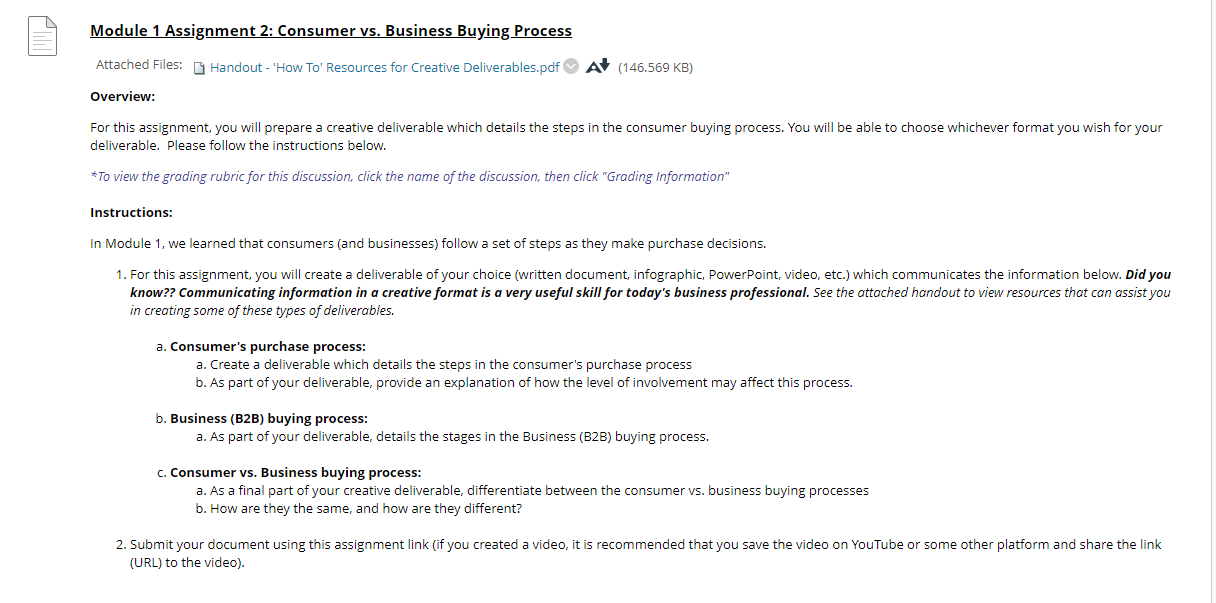
Task: Click the Overview heading text
Action: 113,96
